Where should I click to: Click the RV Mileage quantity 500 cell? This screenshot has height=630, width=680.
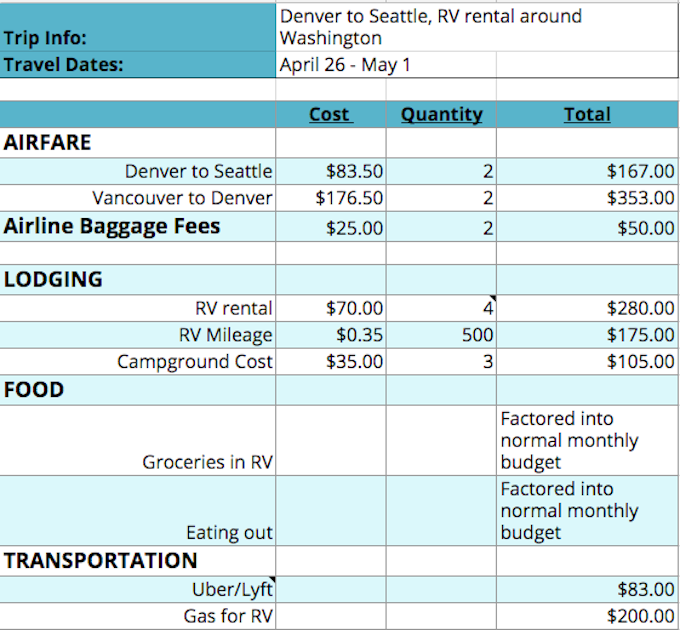click(441, 335)
